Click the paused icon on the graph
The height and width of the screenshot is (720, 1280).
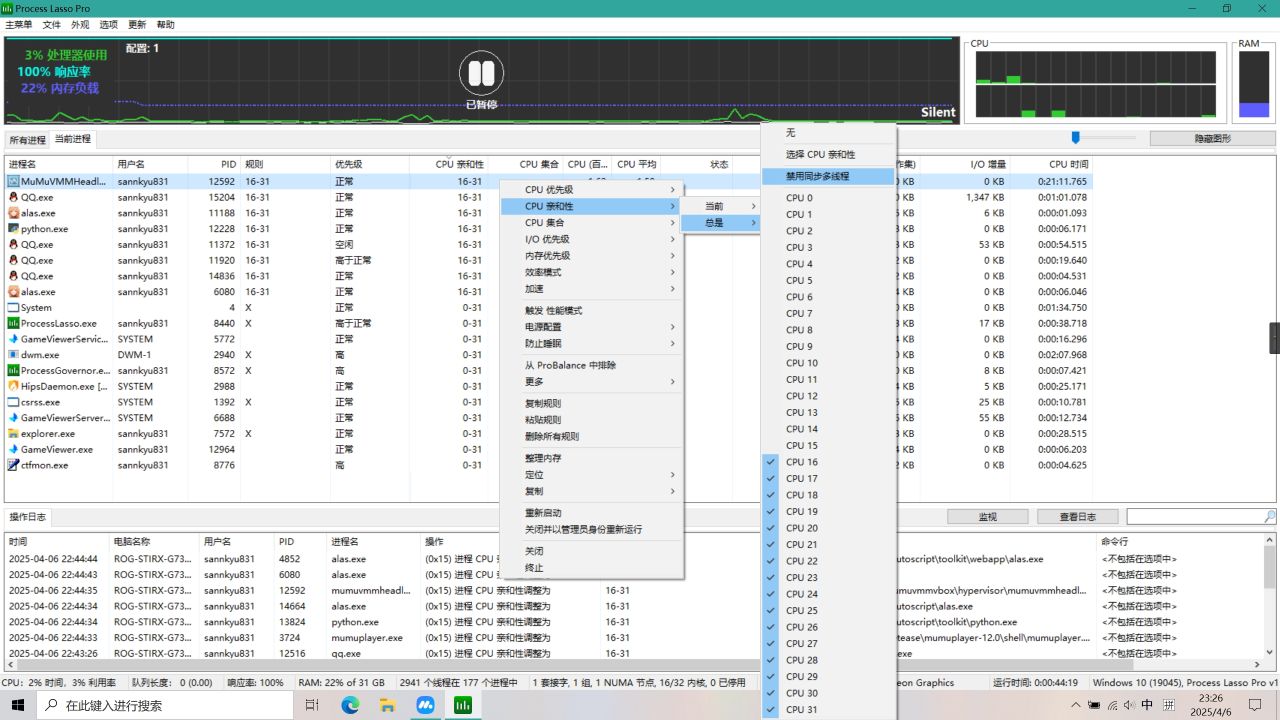tap(481, 73)
